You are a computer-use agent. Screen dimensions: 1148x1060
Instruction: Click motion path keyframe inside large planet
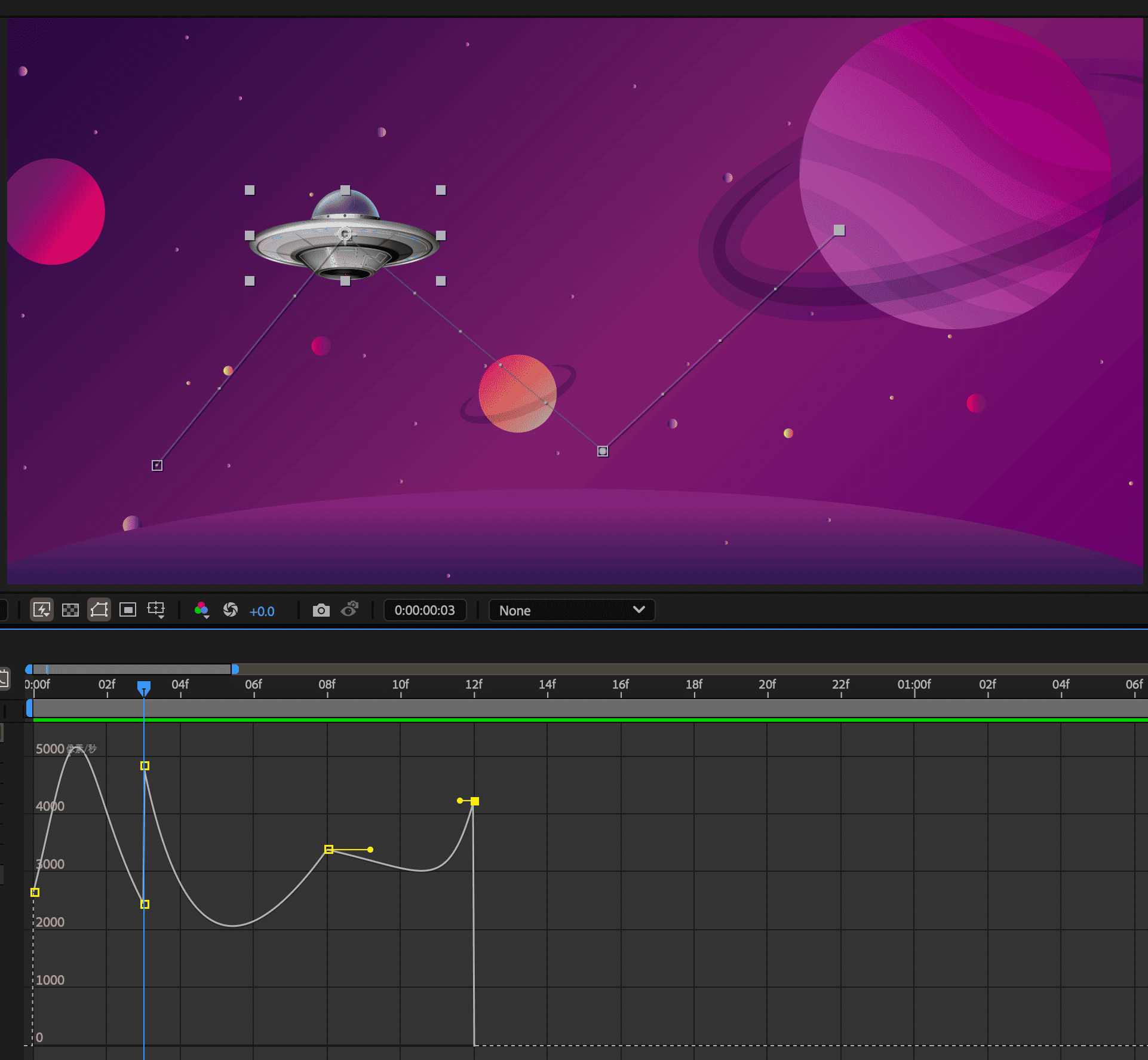(x=839, y=230)
